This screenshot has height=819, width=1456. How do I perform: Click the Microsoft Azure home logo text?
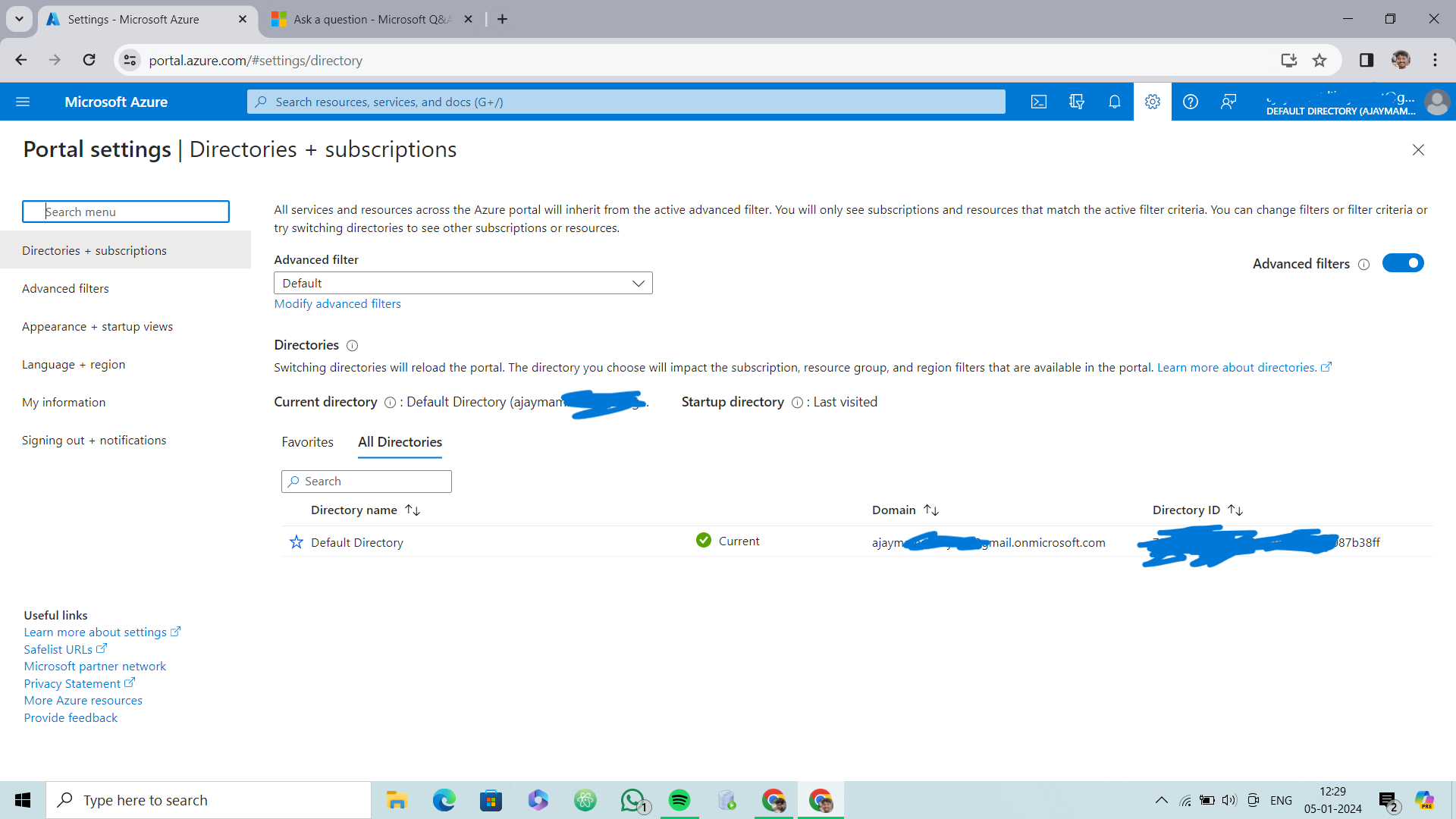tap(116, 102)
